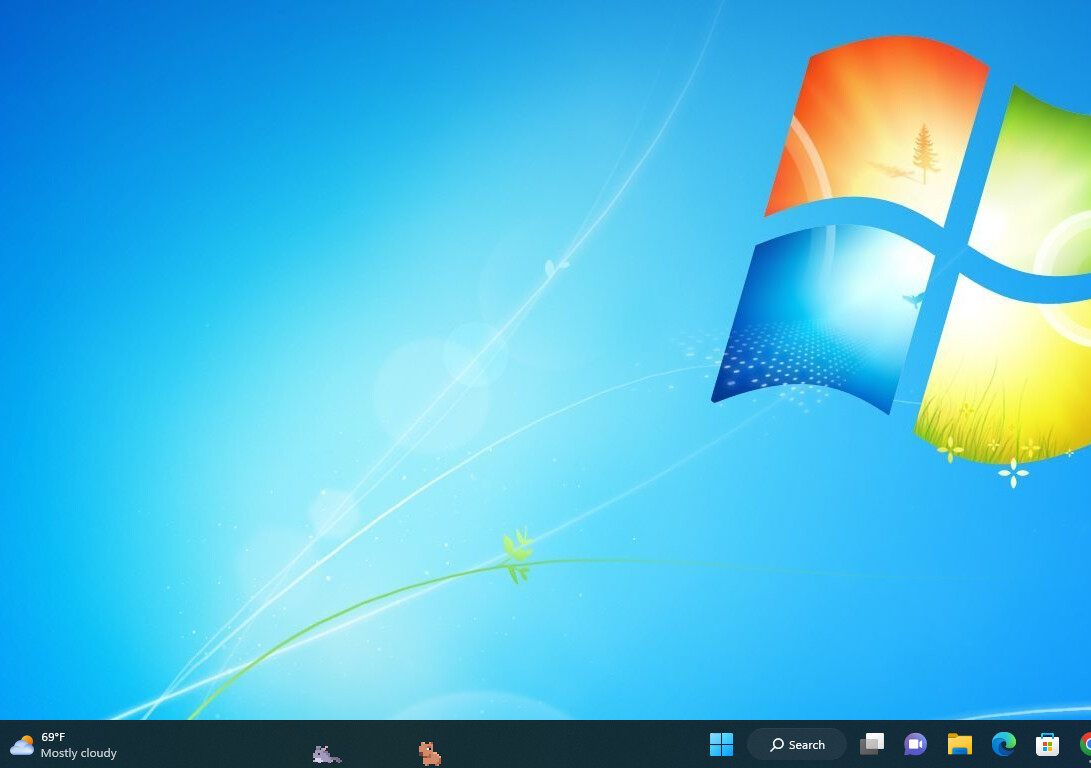Open Task View from the taskbar

click(x=872, y=744)
